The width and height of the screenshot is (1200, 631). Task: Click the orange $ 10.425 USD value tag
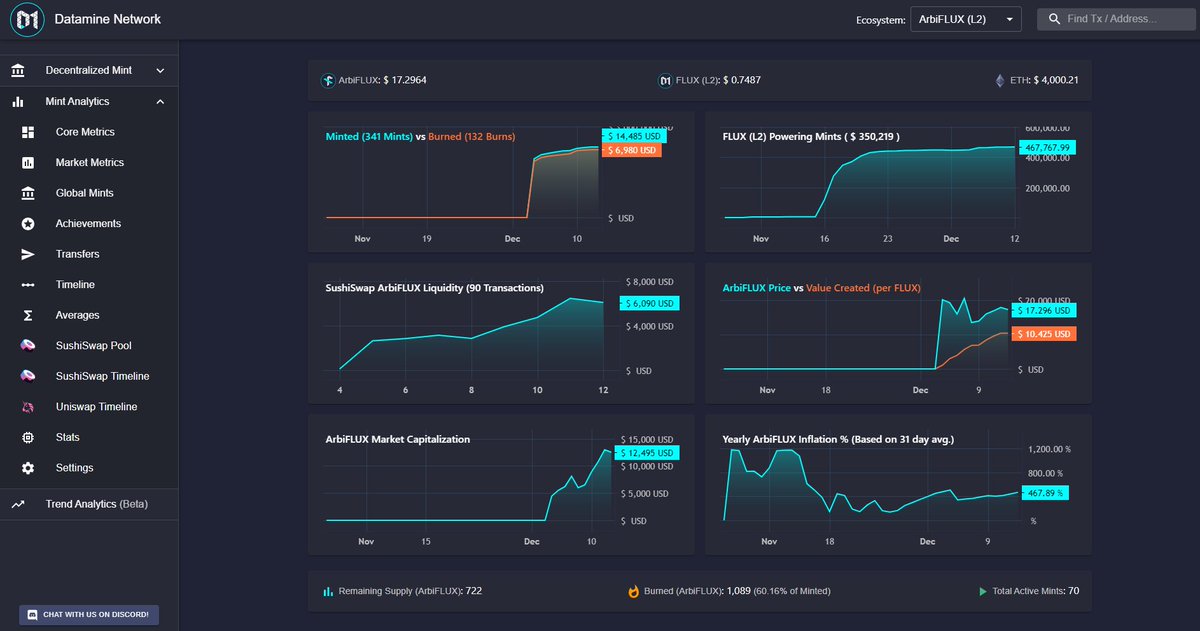click(x=1045, y=334)
